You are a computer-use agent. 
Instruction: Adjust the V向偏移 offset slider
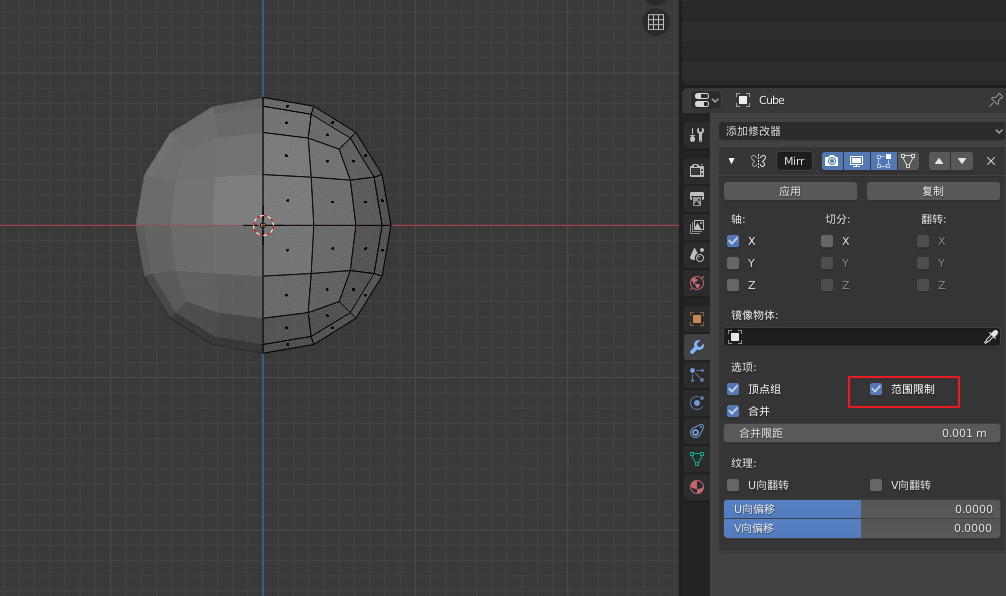tap(862, 528)
